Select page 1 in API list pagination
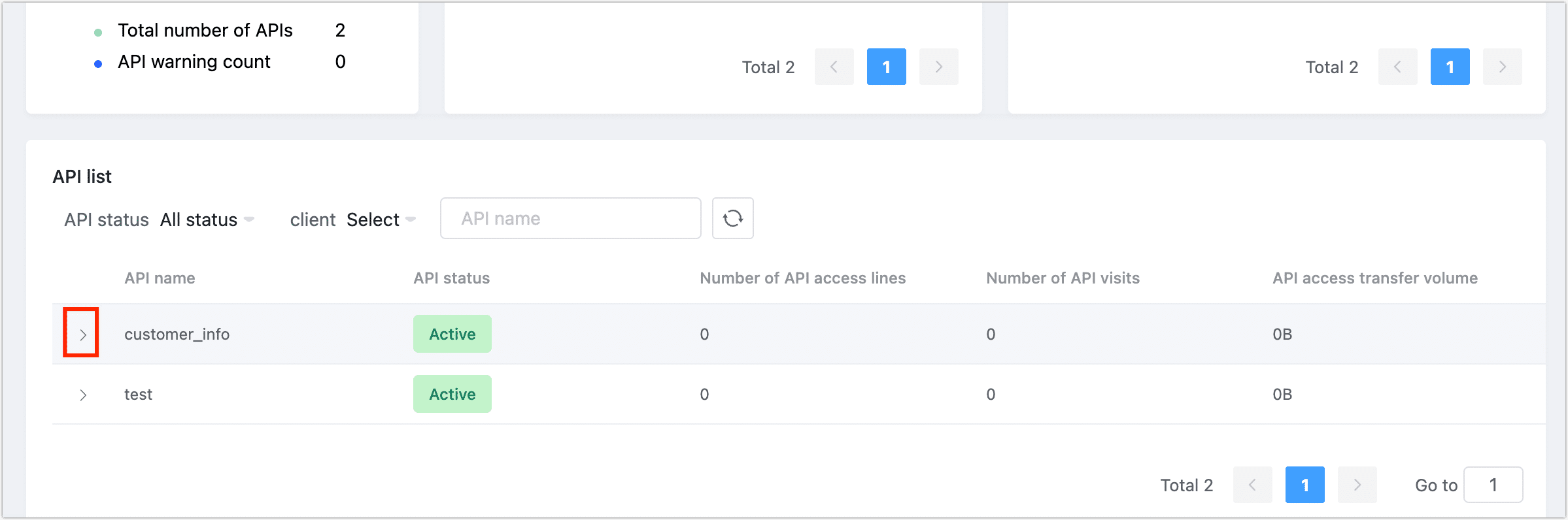1568x520 pixels. (1304, 485)
